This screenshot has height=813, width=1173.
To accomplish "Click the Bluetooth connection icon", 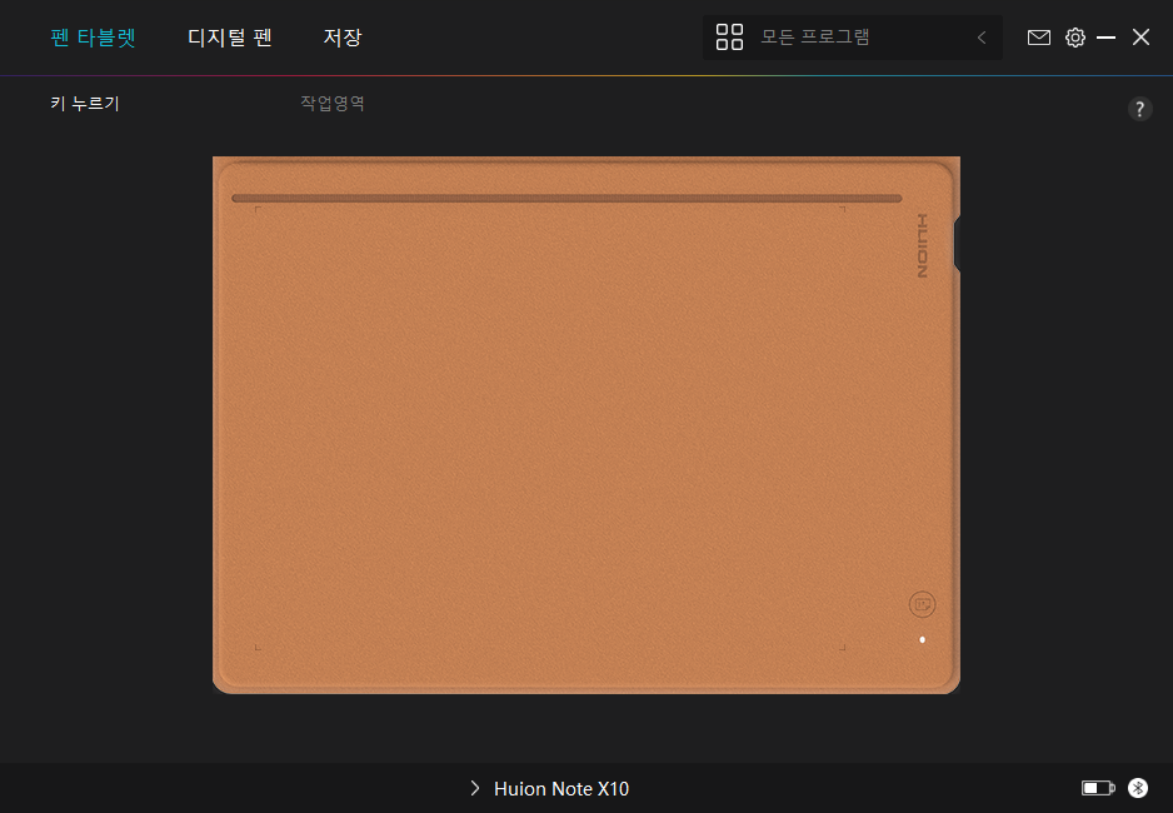I will [x=1138, y=788].
